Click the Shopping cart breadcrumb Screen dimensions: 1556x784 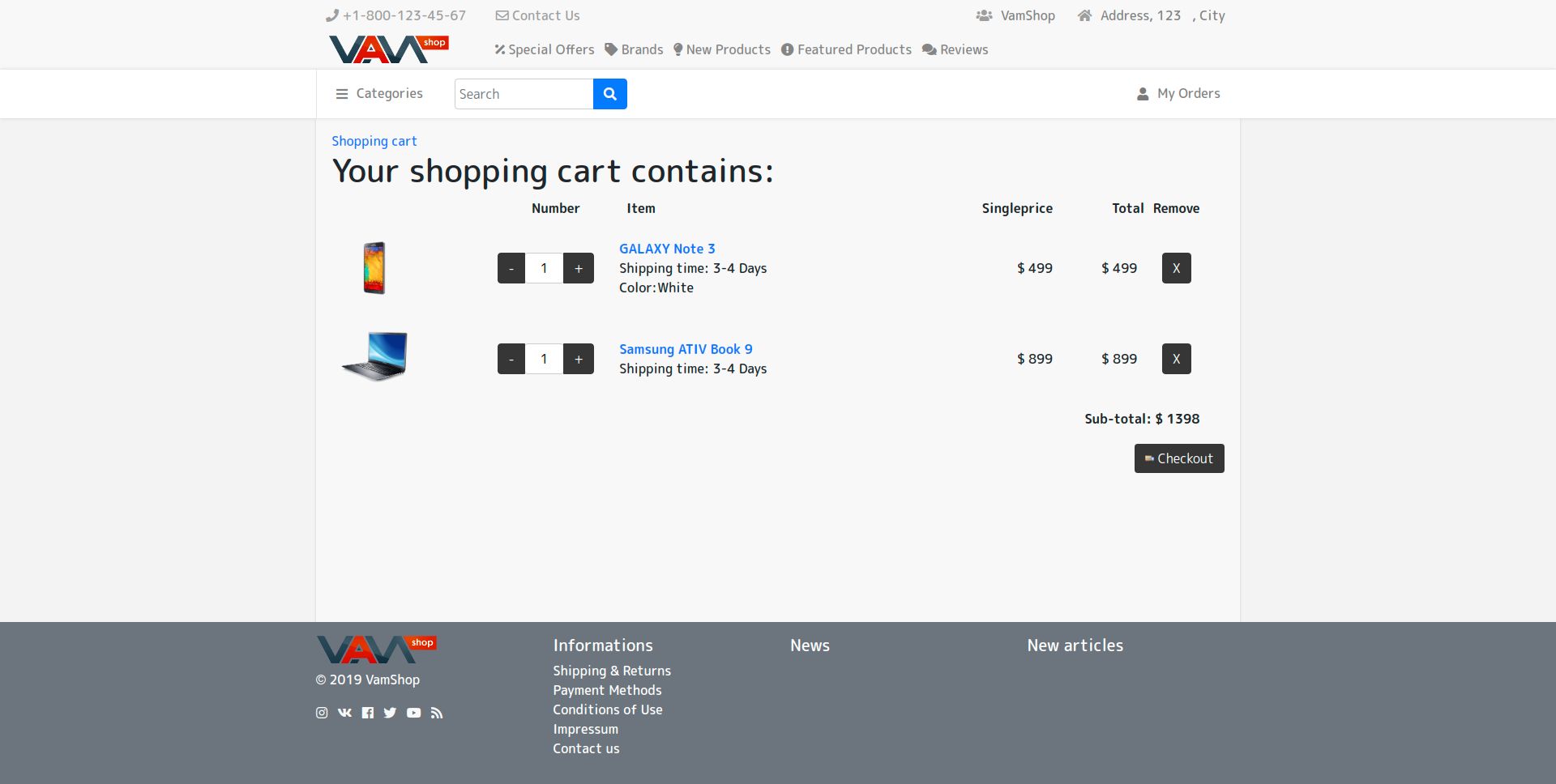[374, 141]
